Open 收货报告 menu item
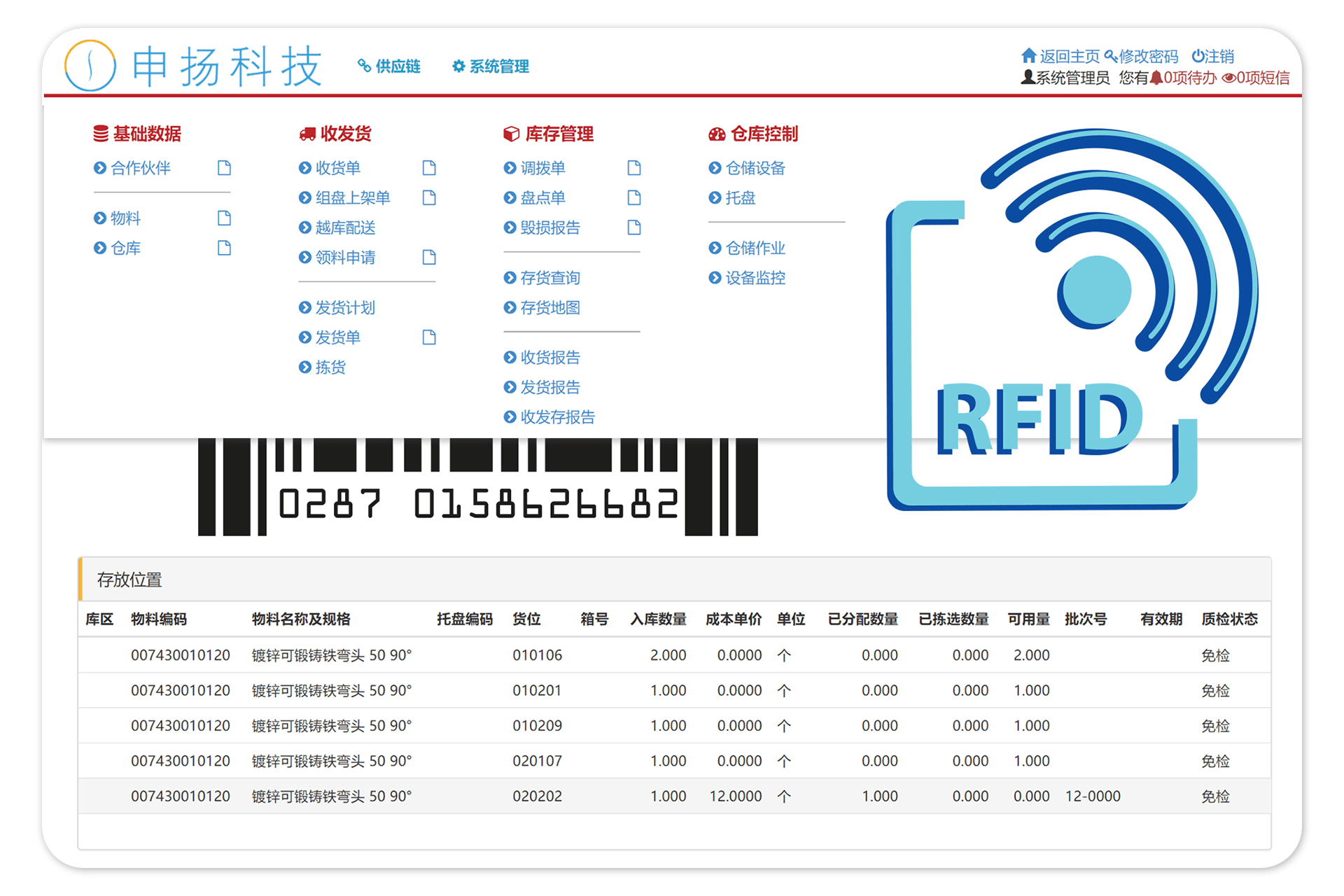1344x896 pixels. 542,358
